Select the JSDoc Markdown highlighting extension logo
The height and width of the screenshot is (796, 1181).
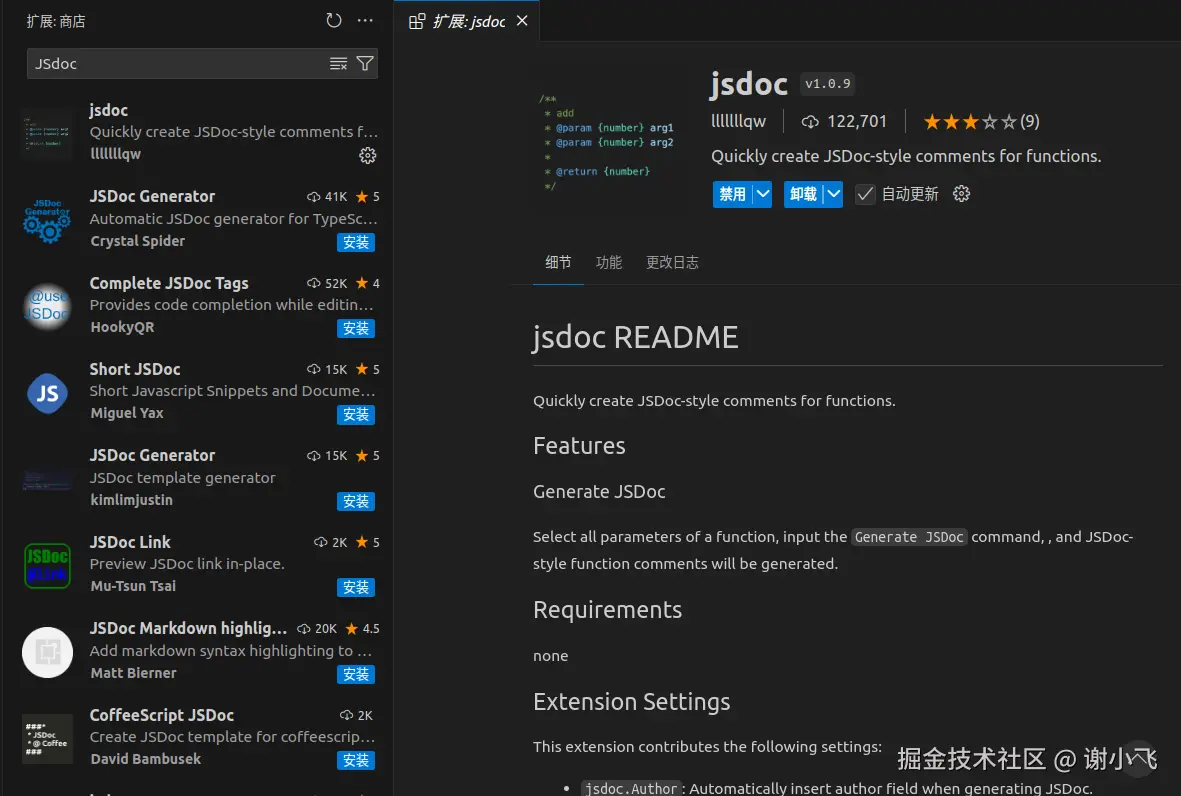47,652
